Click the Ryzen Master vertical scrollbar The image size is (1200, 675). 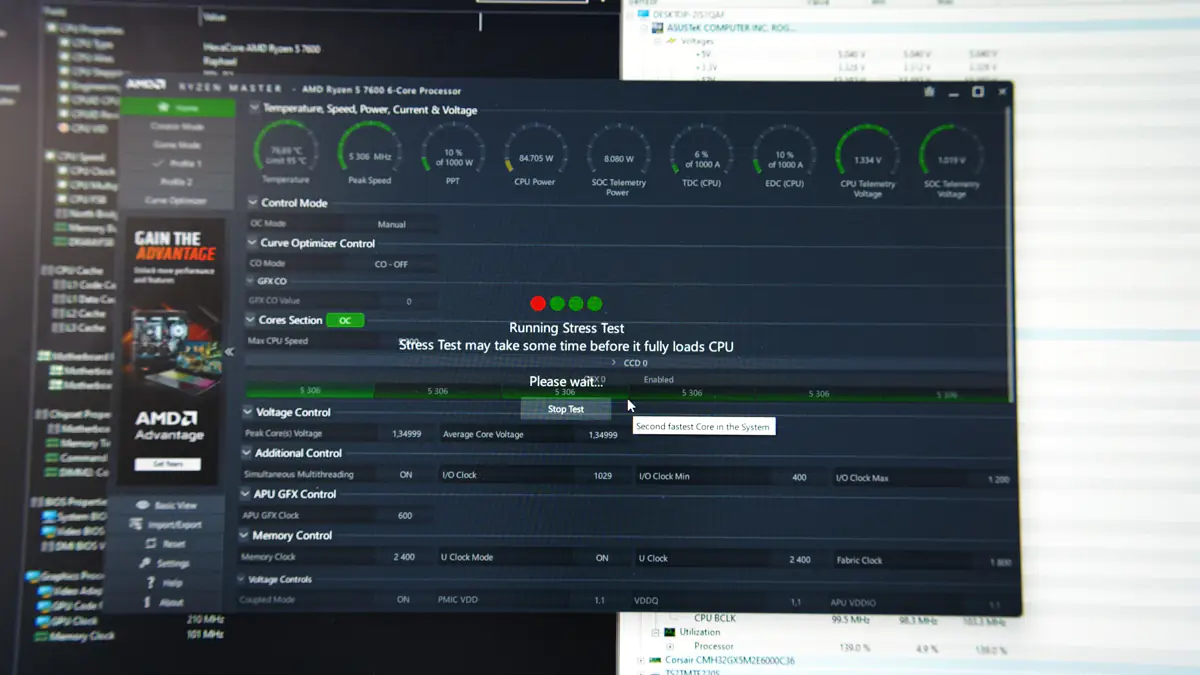[1012, 255]
